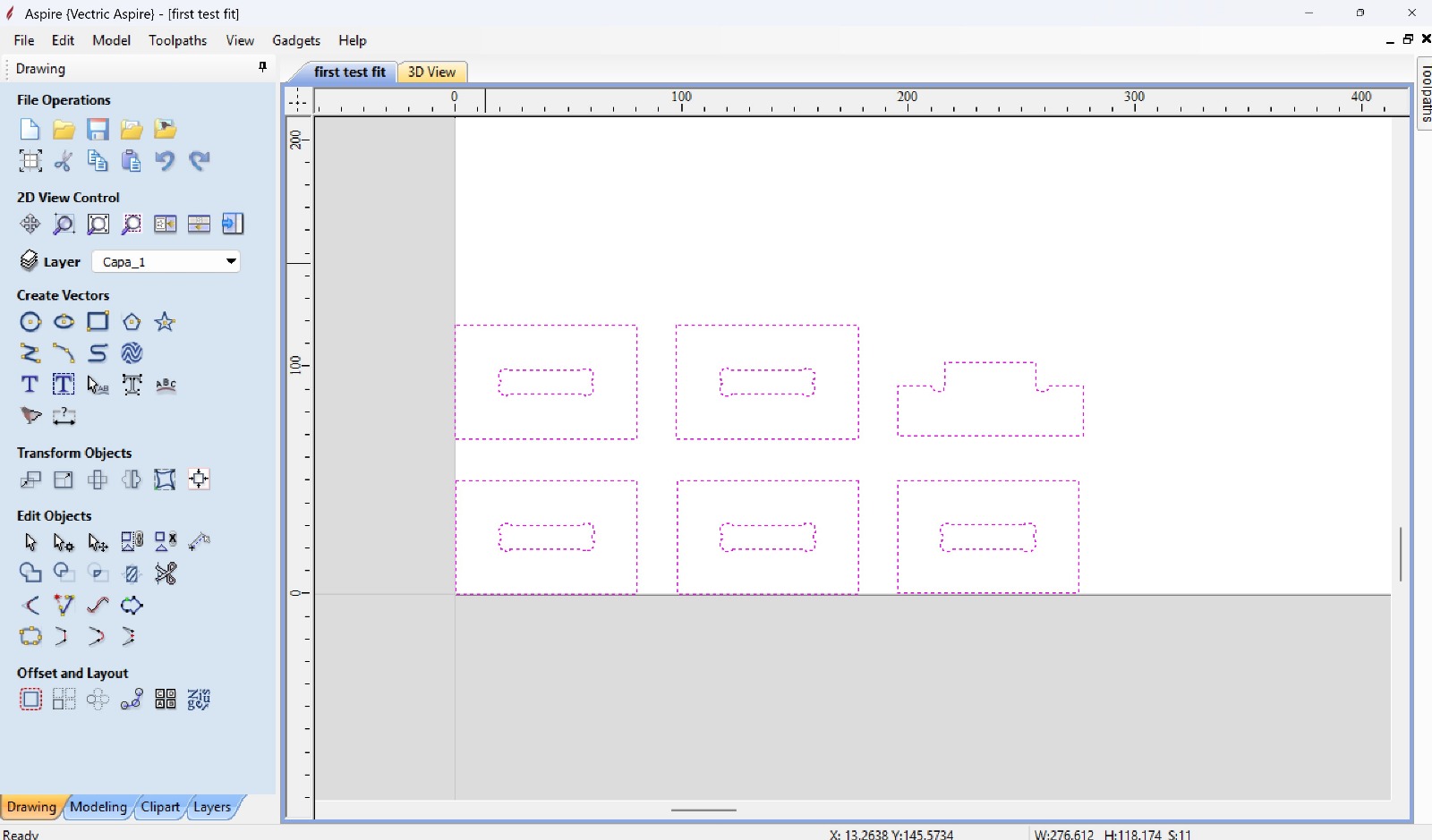Select the Zoom to Box tool
This screenshot has height=840, width=1432.
coord(64,224)
